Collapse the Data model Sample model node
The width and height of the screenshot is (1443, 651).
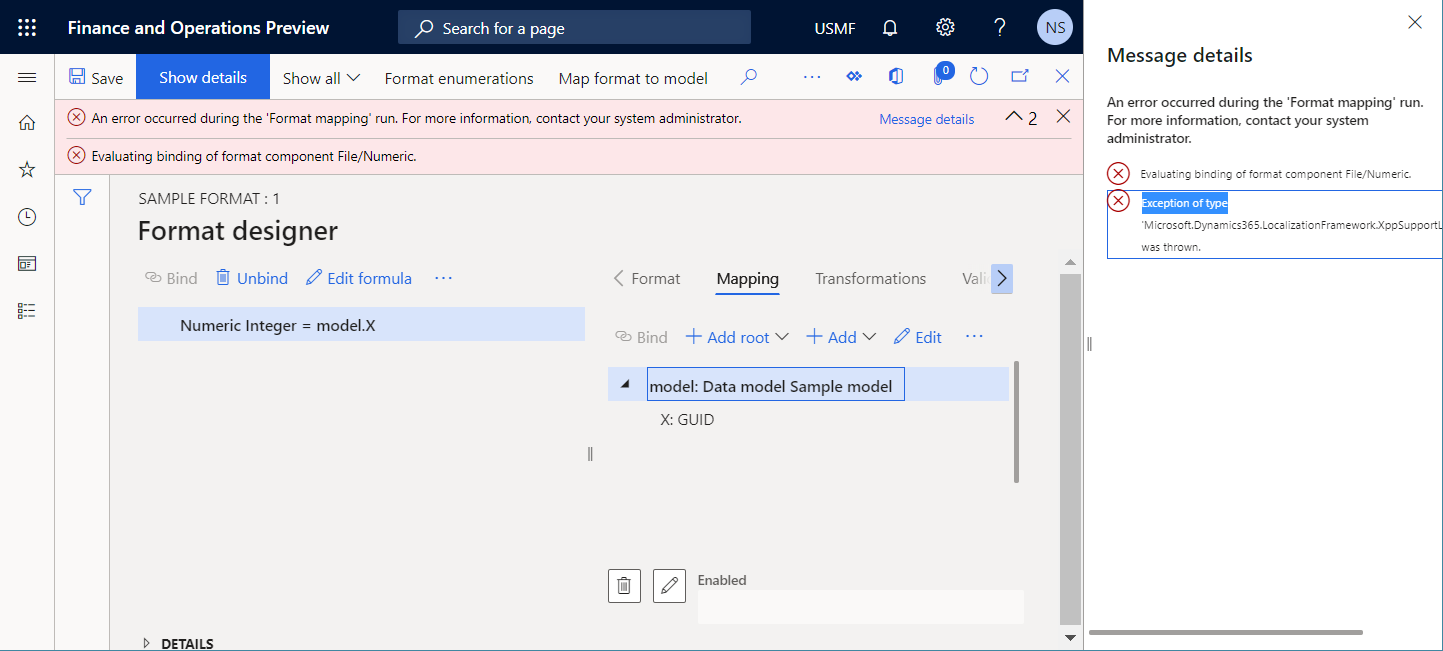[x=624, y=383]
